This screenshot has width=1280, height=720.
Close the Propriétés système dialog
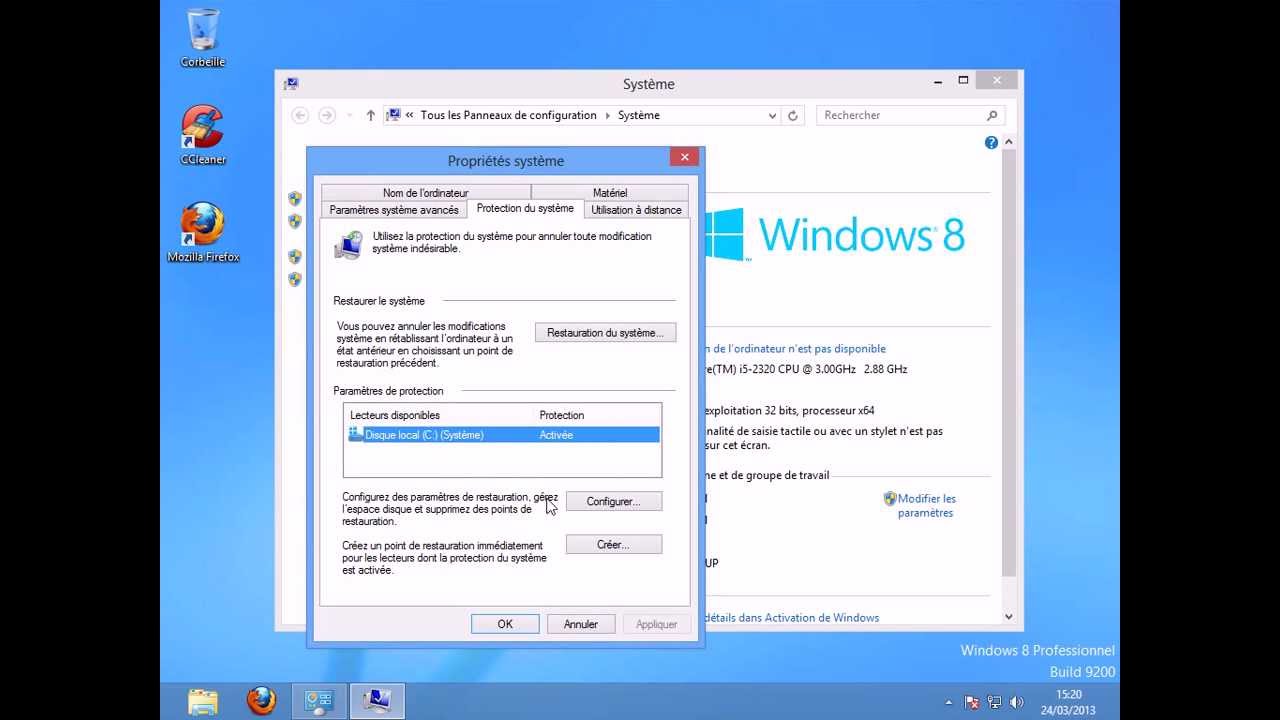(x=684, y=157)
